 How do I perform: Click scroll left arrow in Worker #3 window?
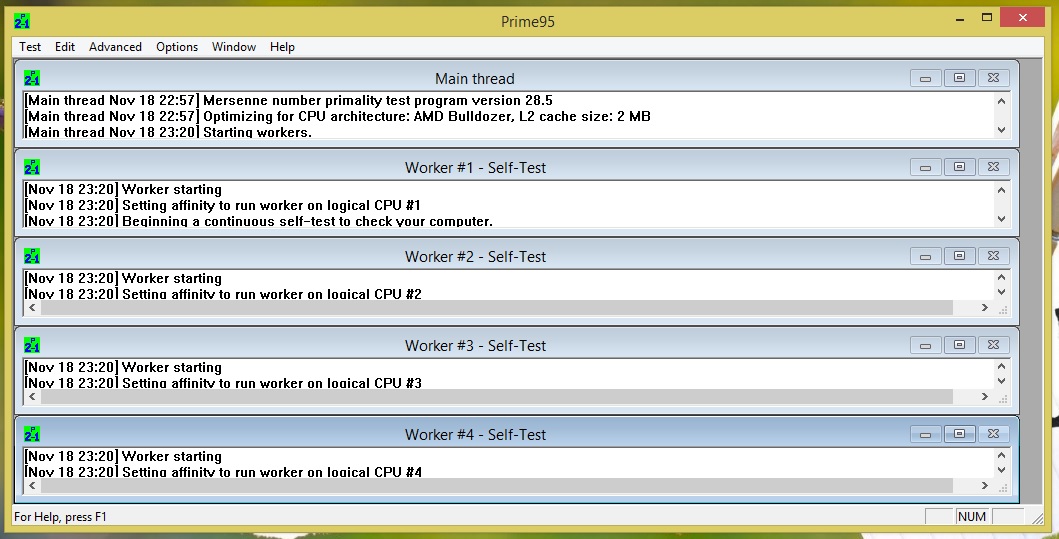32,396
